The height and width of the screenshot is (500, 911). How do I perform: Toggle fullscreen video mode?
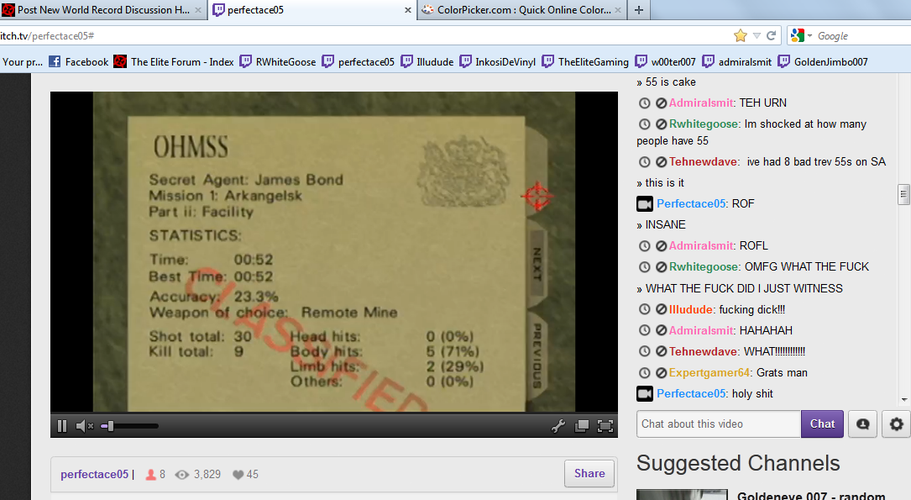604,426
